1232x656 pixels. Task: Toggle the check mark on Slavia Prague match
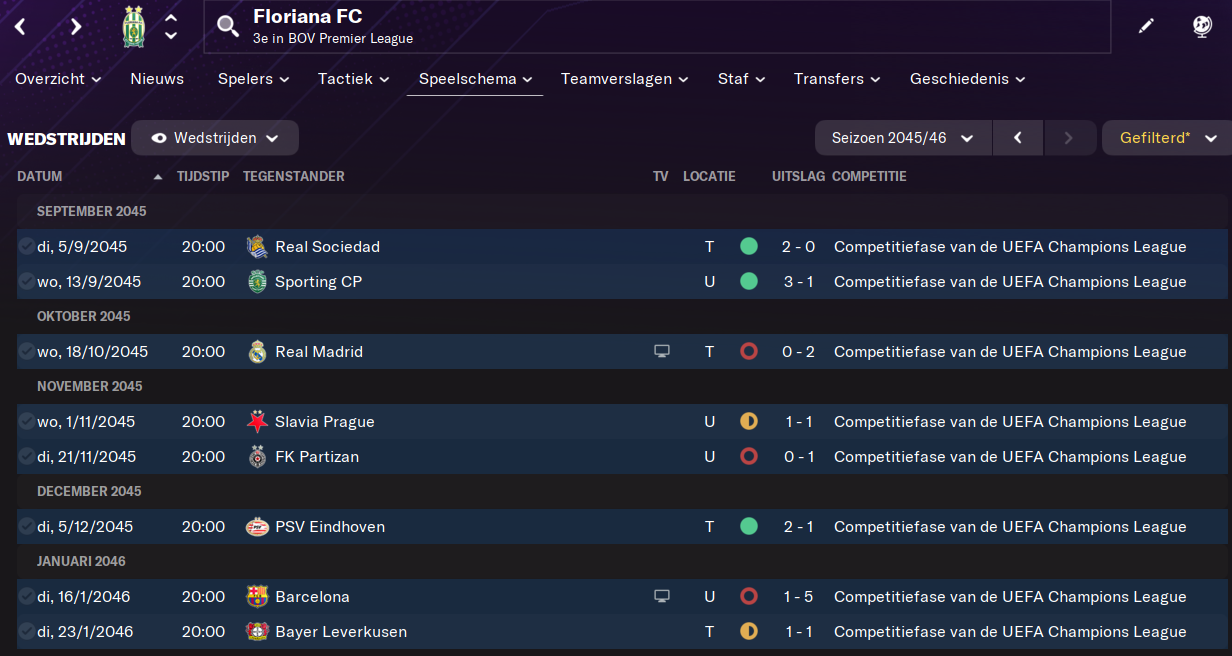(x=26, y=422)
